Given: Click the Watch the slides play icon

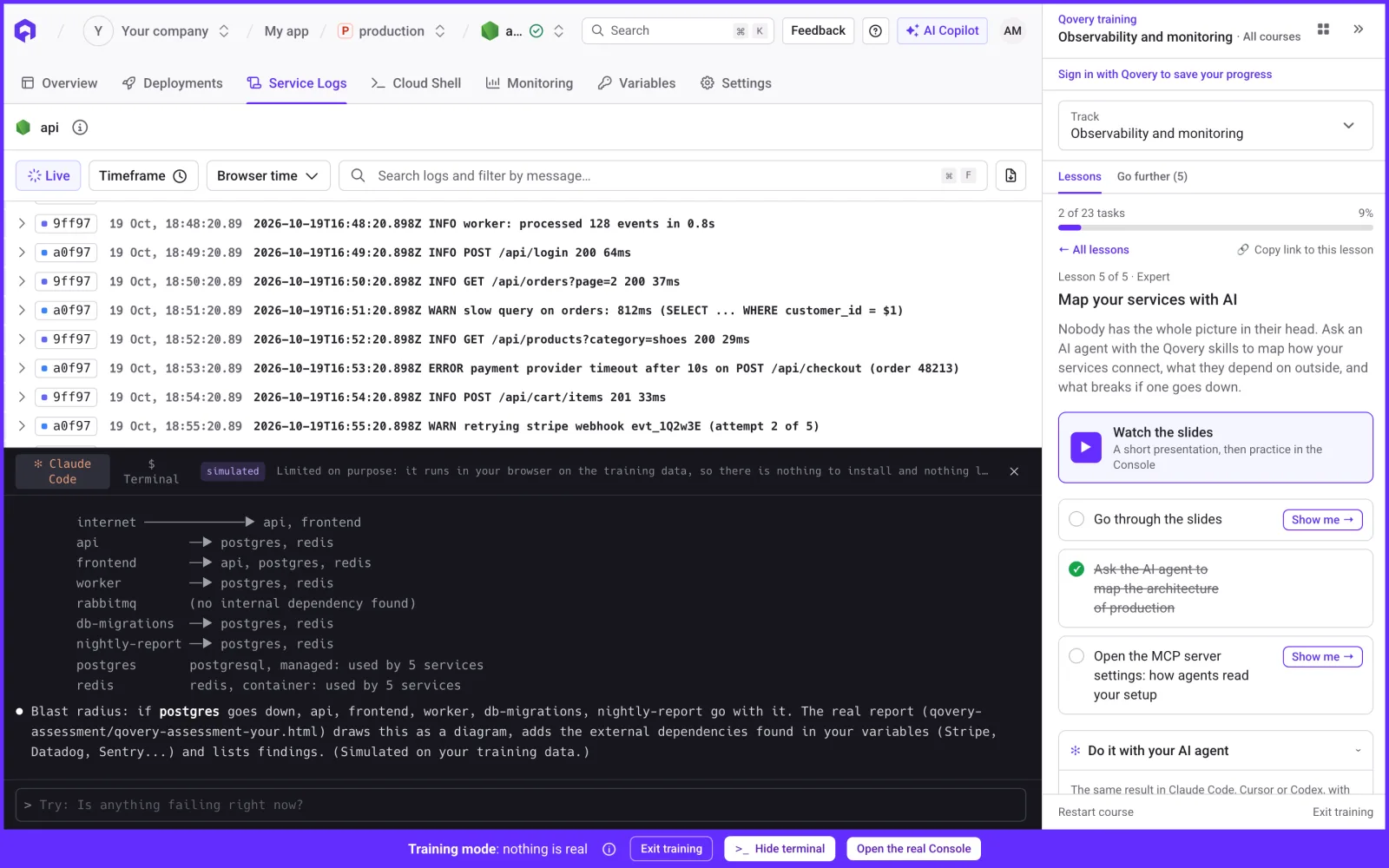Looking at the screenshot, I should pyautogui.click(x=1085, y=448).
